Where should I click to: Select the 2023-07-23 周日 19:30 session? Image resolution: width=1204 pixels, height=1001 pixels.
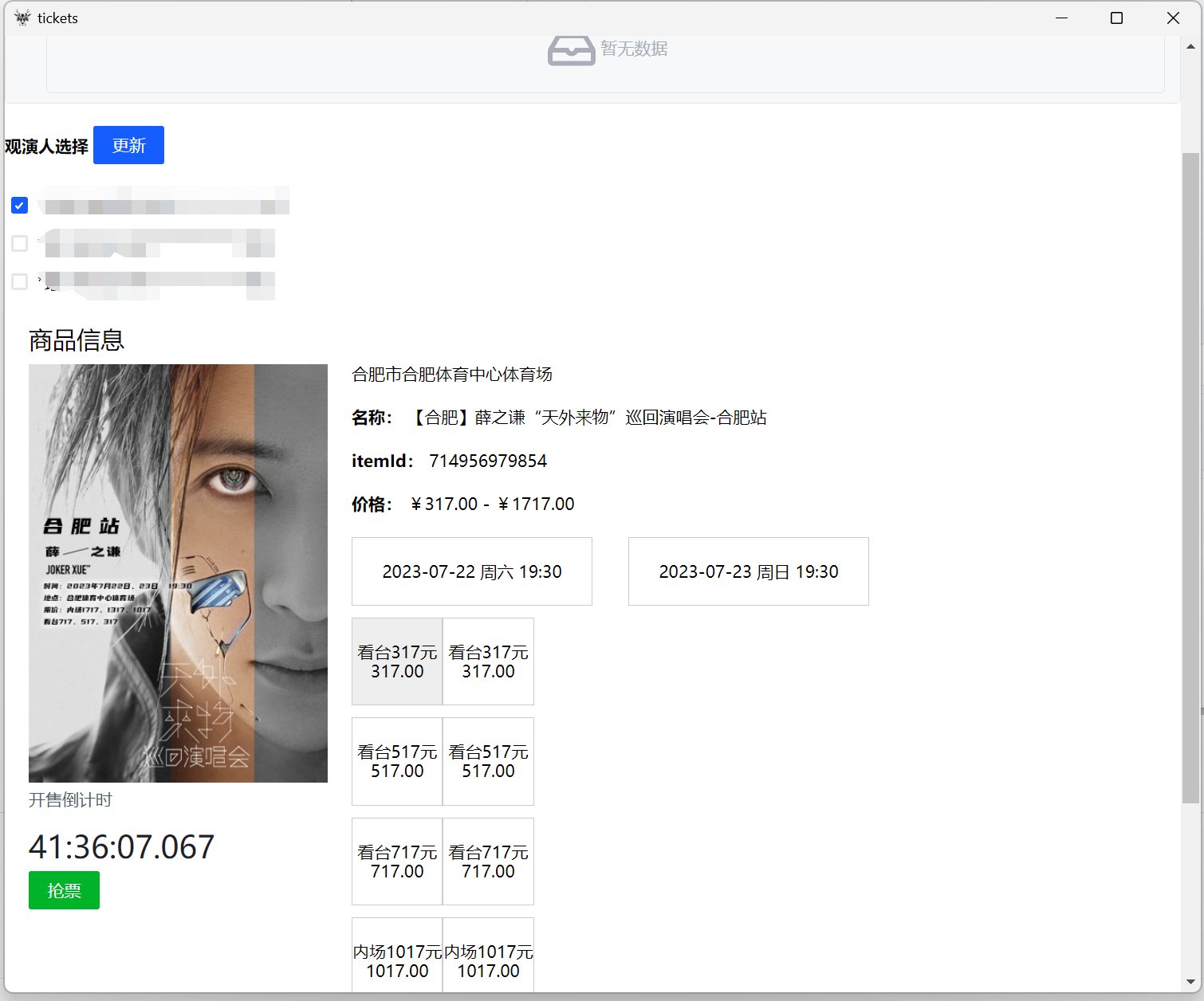(749, 571)
